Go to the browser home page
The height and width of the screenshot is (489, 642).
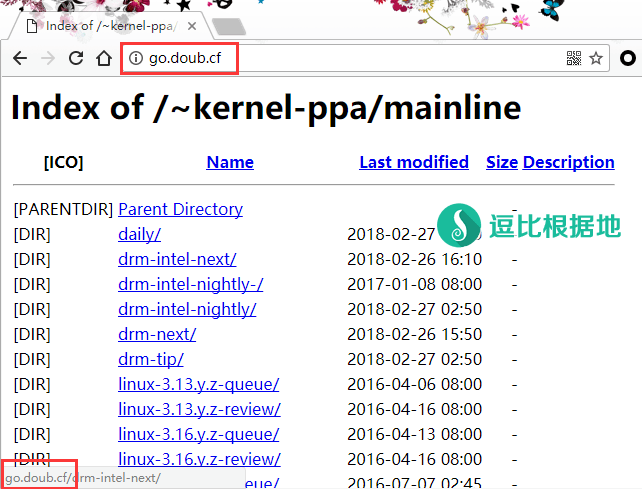pyautogui.click(x=103, y=58)
